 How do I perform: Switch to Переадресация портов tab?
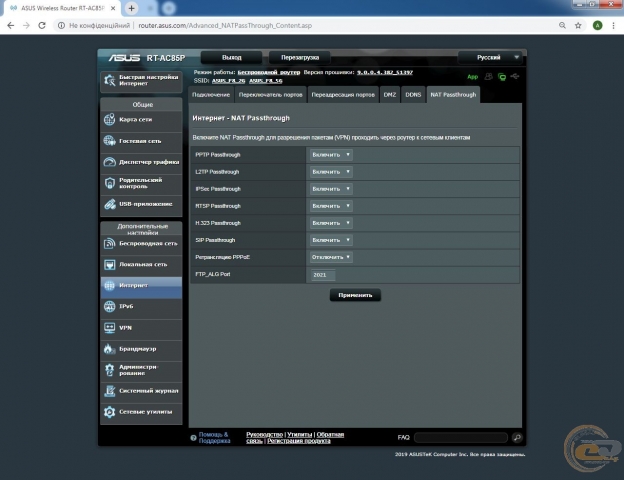point(343,94)
